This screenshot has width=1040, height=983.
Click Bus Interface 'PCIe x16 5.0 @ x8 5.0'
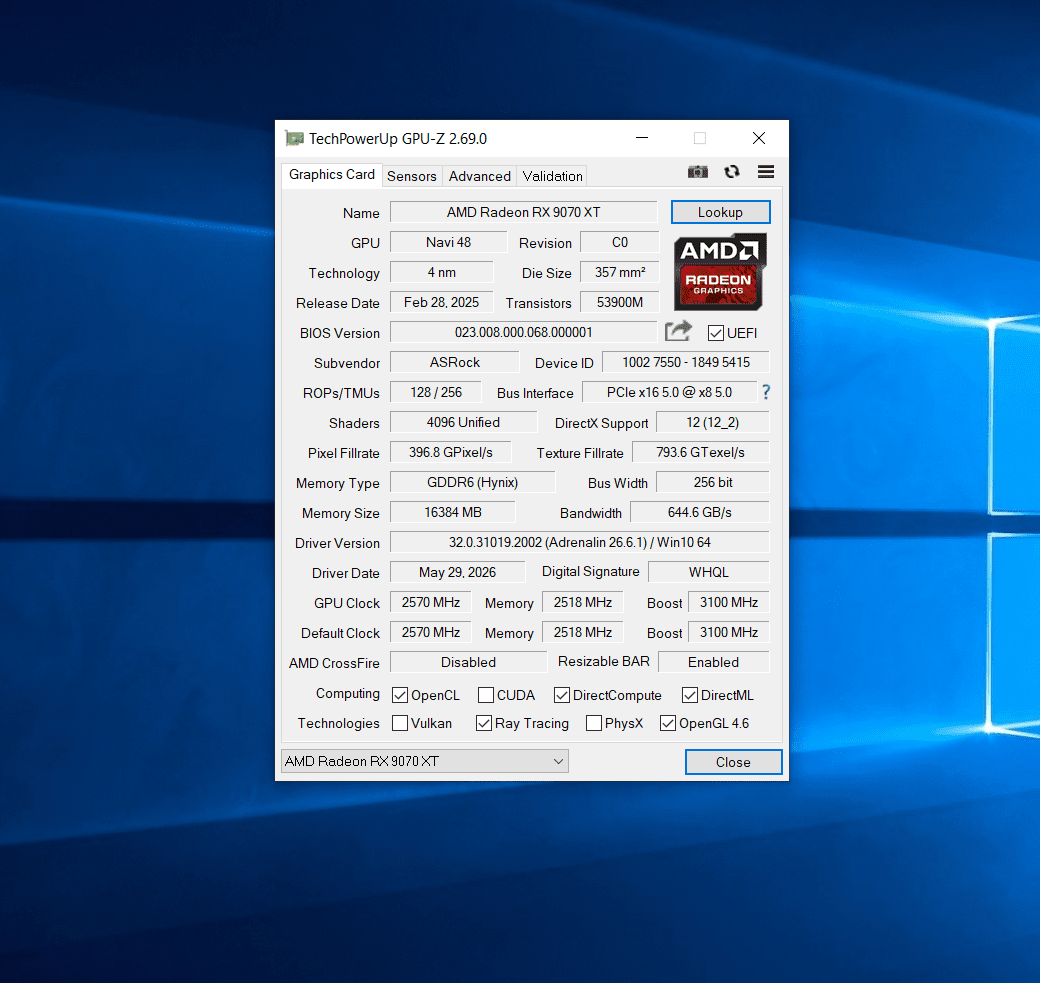(x=669, y=393)
